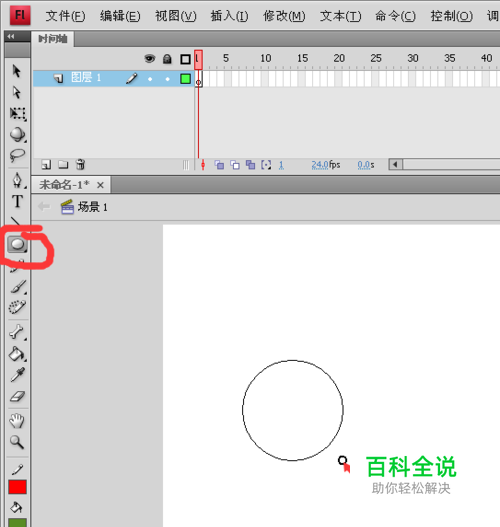This screenshot has width=500, height=527.
Task: Select the Oval shape tool
Action: pos(17,244)
